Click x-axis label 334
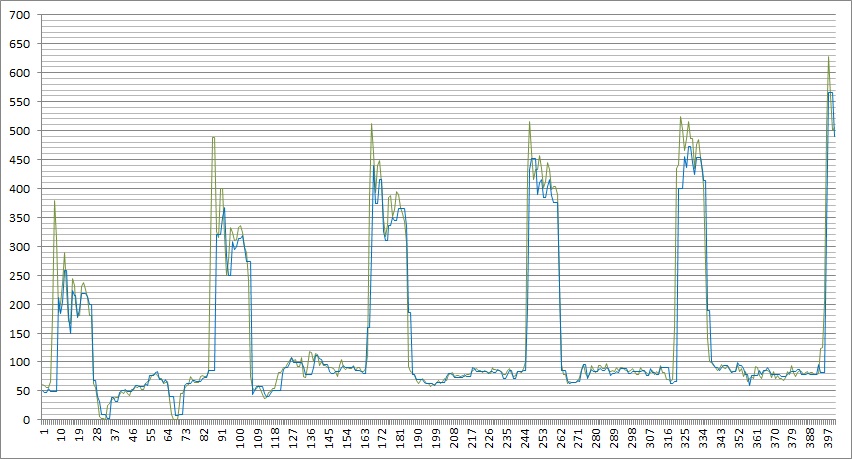Image resolution: width=852 pixels, height=459 pixels. (704, 438)
